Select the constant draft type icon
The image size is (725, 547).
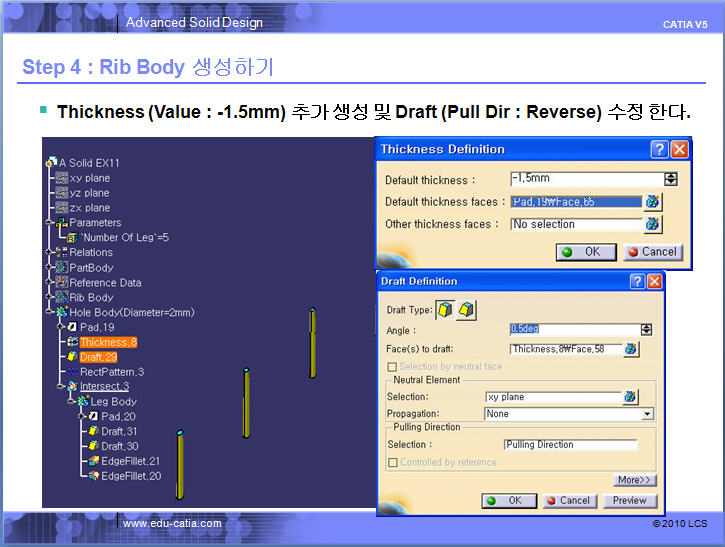445,311
